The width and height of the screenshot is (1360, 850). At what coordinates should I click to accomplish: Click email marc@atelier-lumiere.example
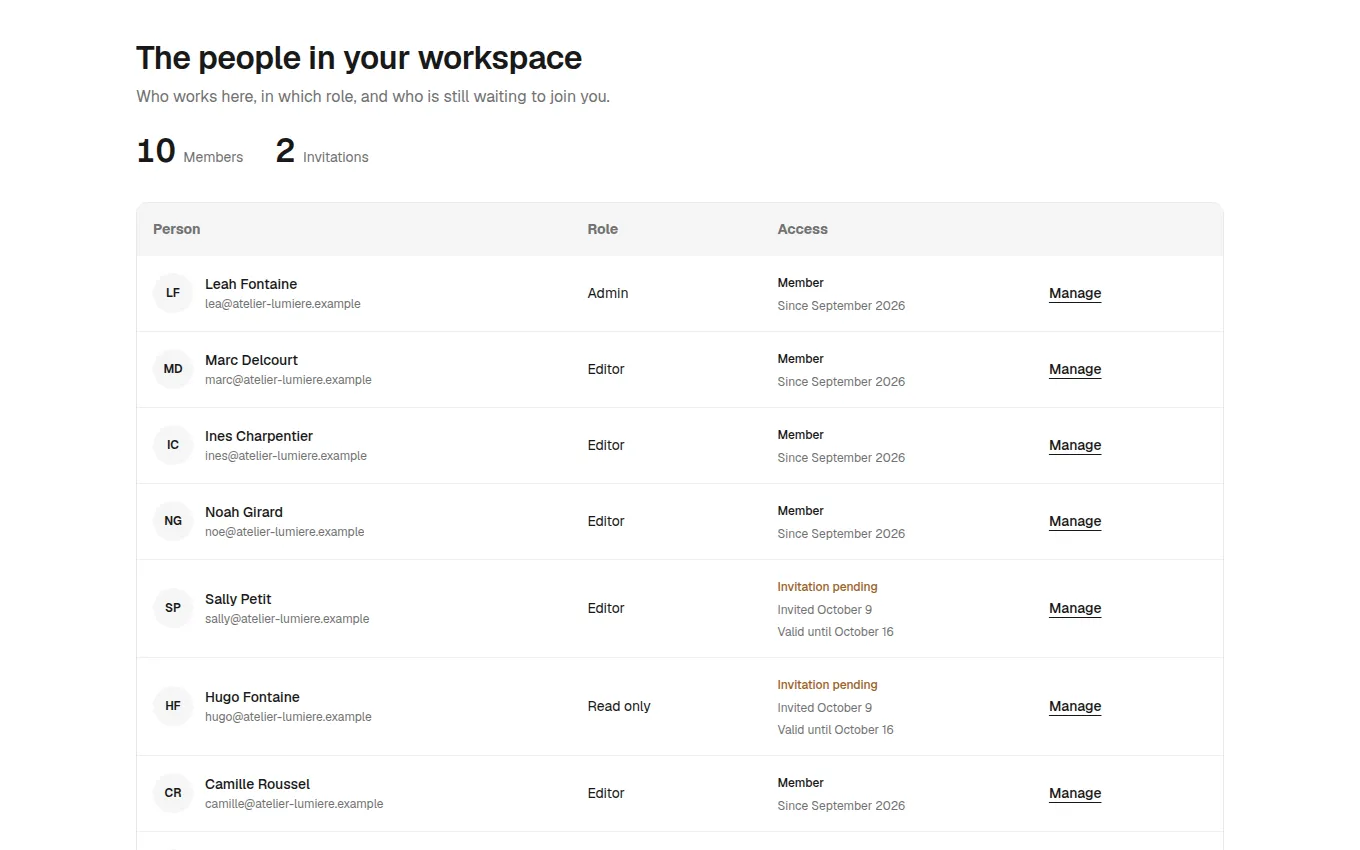coord(288,380)
